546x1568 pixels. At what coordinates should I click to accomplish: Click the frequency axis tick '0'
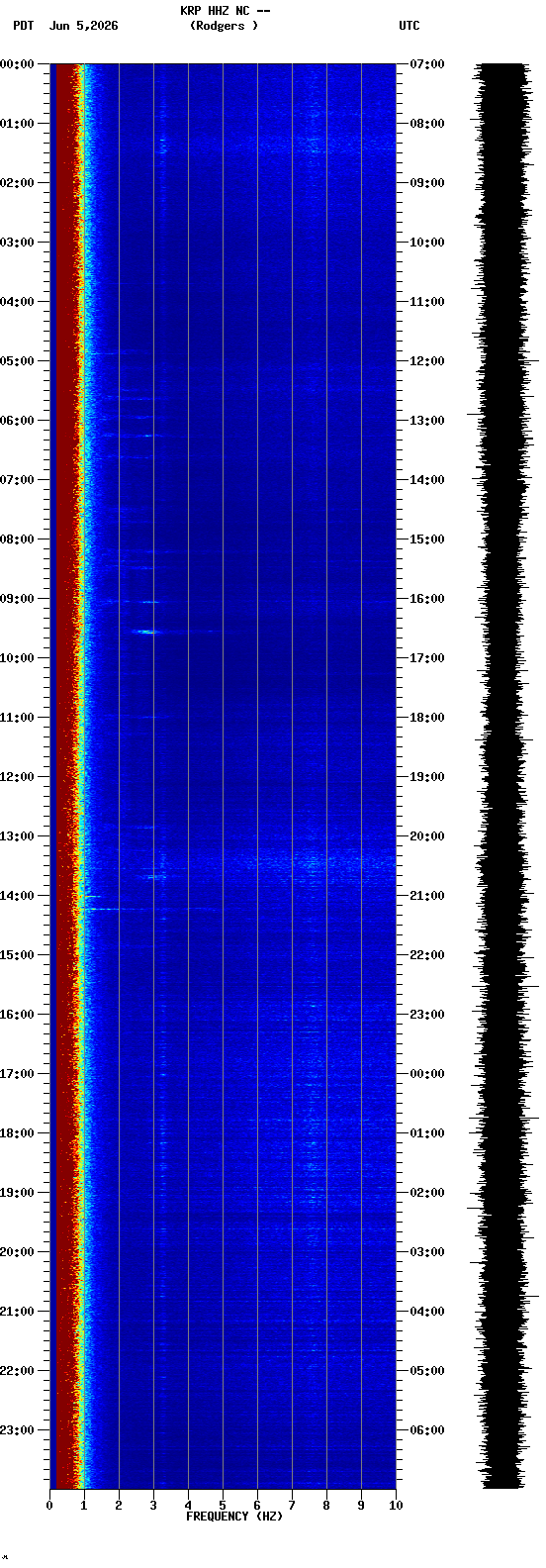click(x=49, y=1506)
